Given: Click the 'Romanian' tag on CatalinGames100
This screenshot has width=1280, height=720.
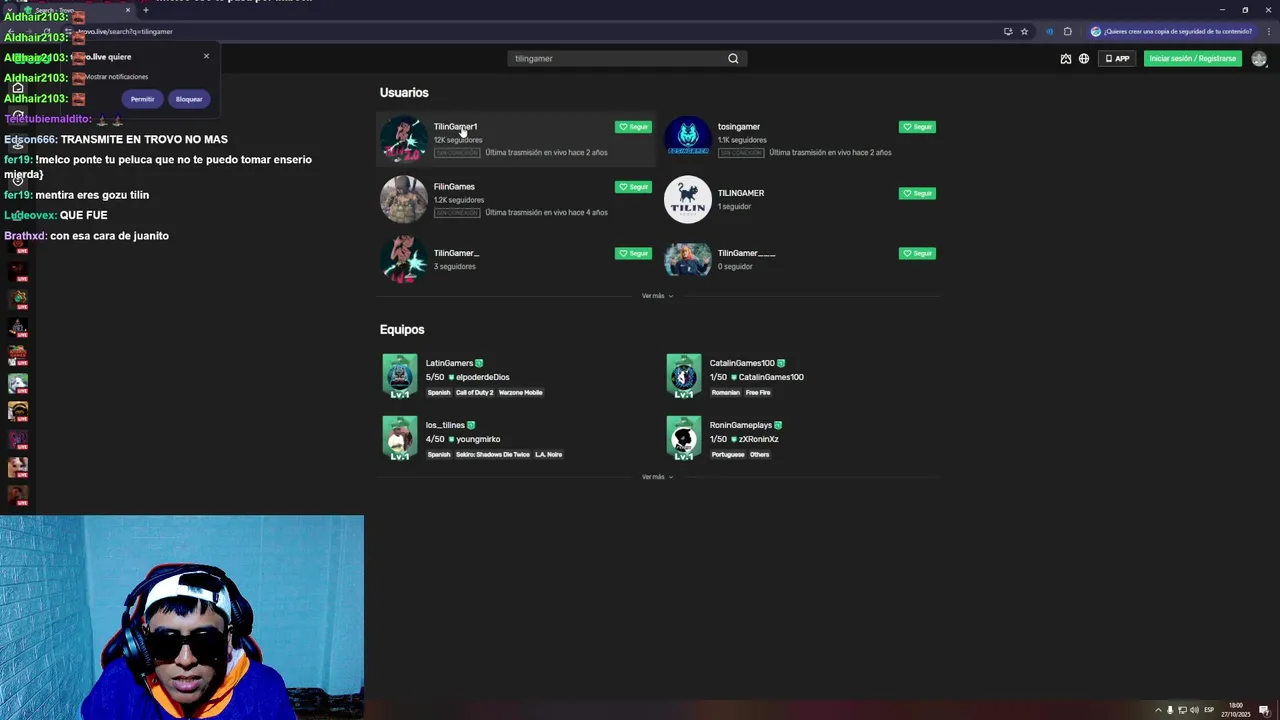Looking at the screenshot, I should click(726, 392).
